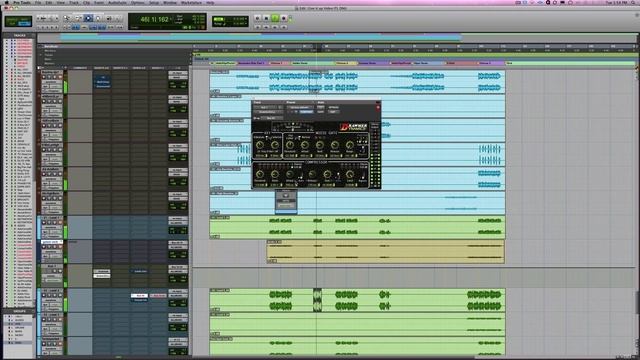Toggle the highlighted Grid edit mode

[25, 24]
